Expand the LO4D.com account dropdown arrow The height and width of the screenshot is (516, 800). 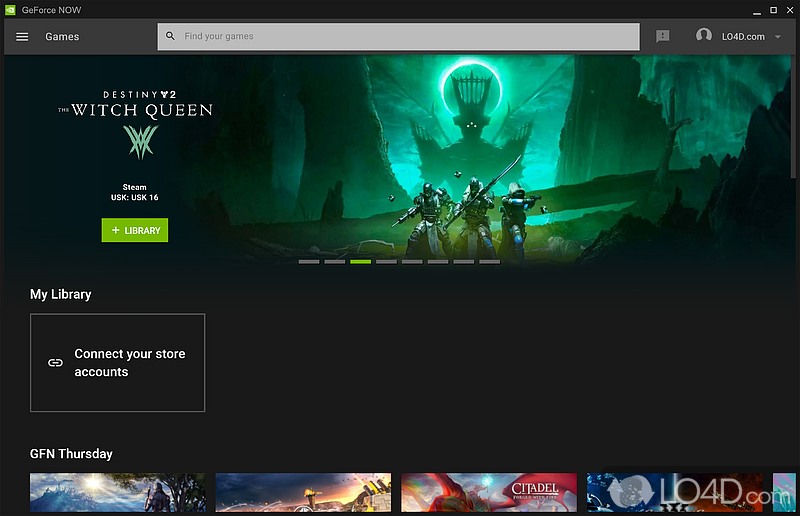coord(778,37)
